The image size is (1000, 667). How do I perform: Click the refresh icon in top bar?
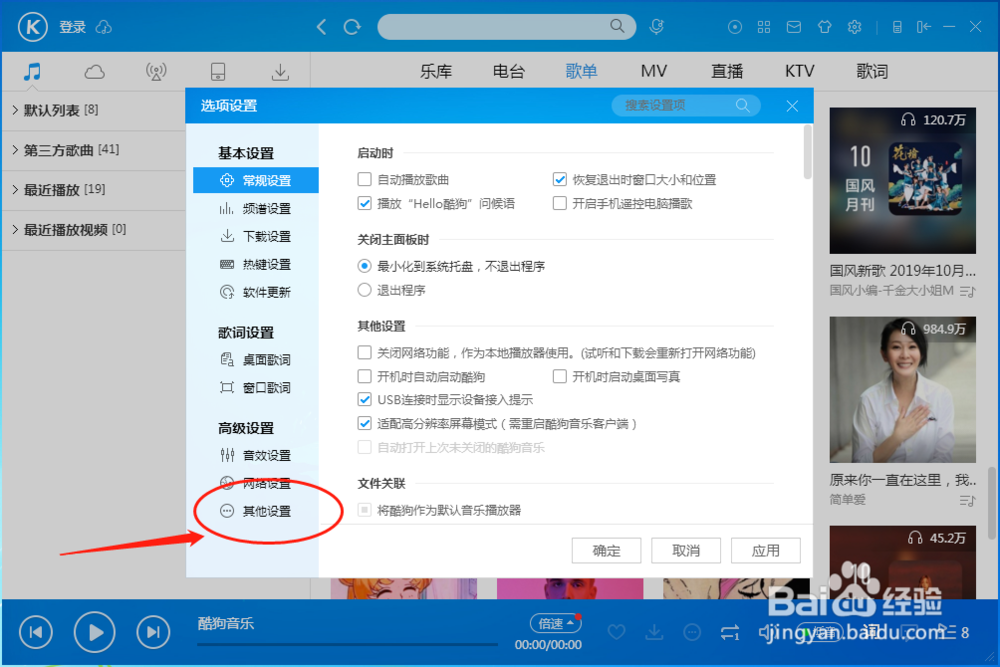pyautogui.click(x=351, y=27)
